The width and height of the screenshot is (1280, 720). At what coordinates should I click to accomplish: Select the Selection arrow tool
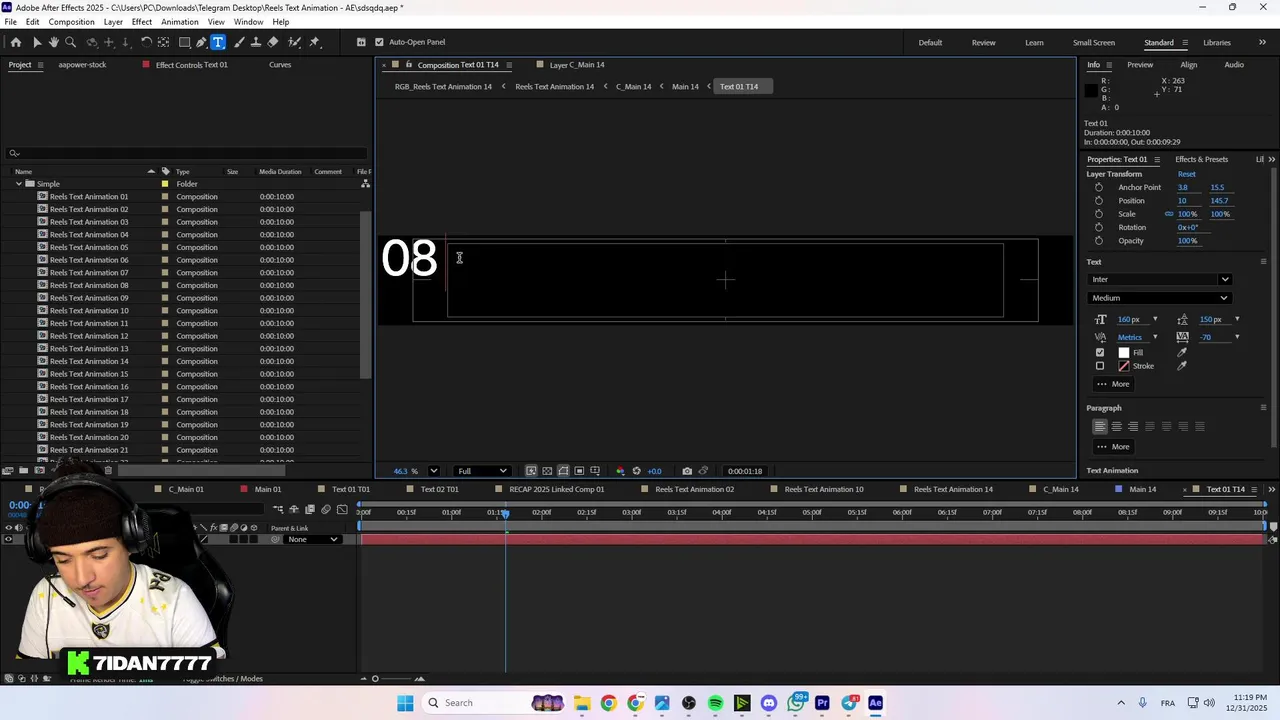tap(37, 42)
